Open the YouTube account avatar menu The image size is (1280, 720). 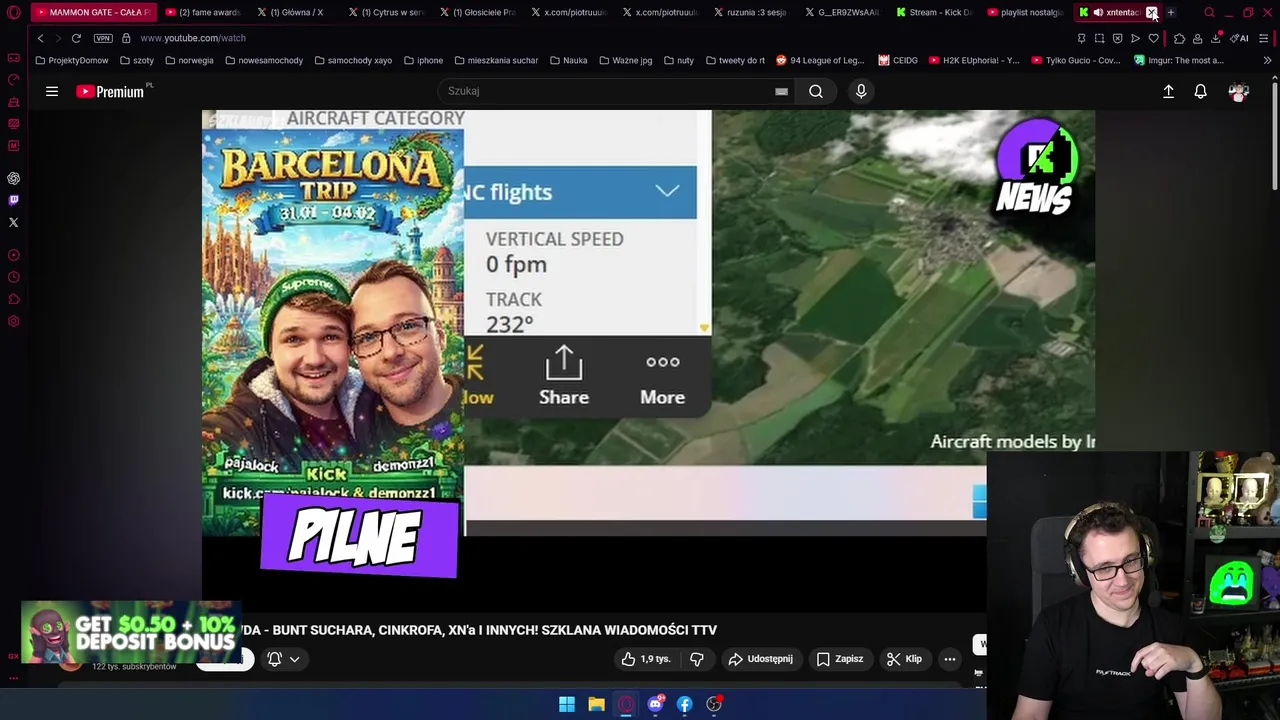coord(1239,91)
